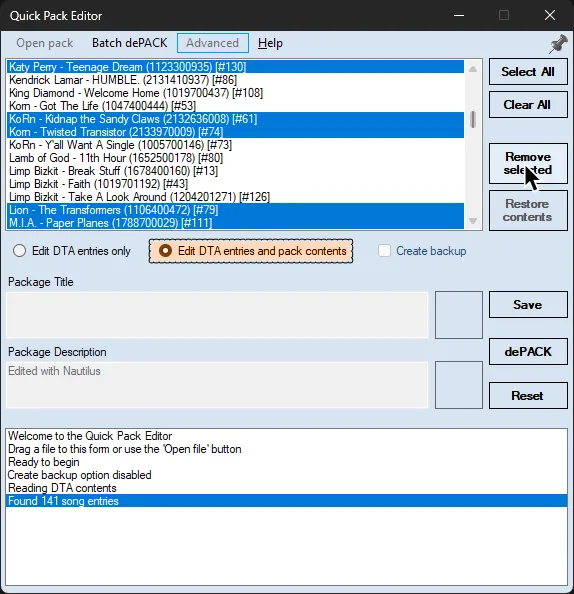Click log line Drag a file to this form
The image size is (574, 594).
tap(286, 449)
